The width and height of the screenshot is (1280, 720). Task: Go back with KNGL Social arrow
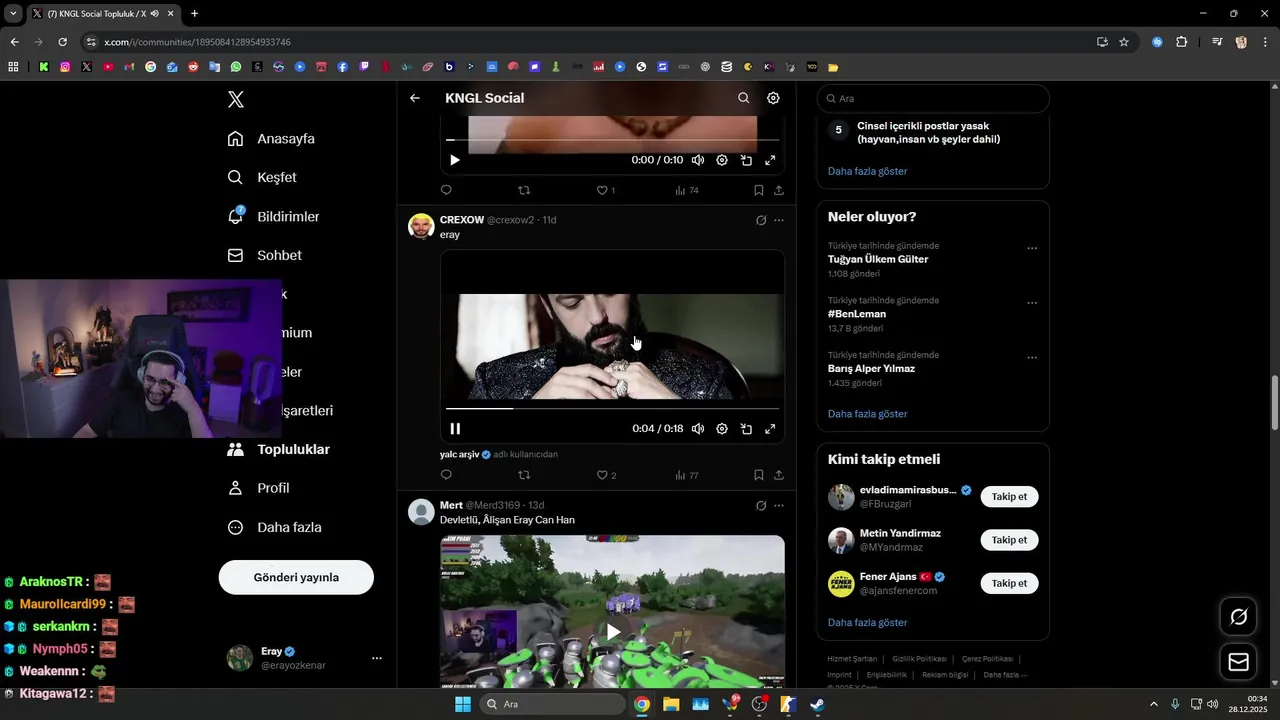[415, 98]
